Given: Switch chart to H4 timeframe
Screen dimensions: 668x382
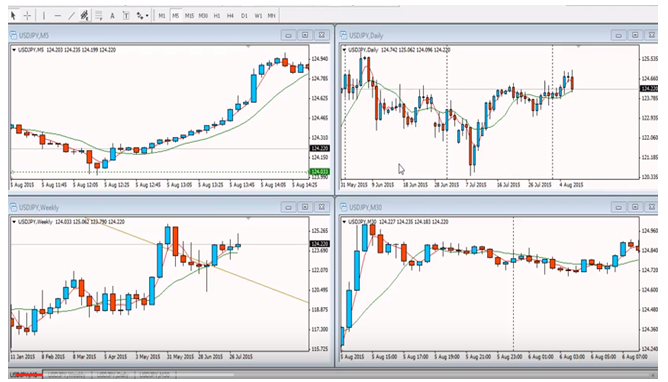Looking at the screenshot, I should point(230,16).
